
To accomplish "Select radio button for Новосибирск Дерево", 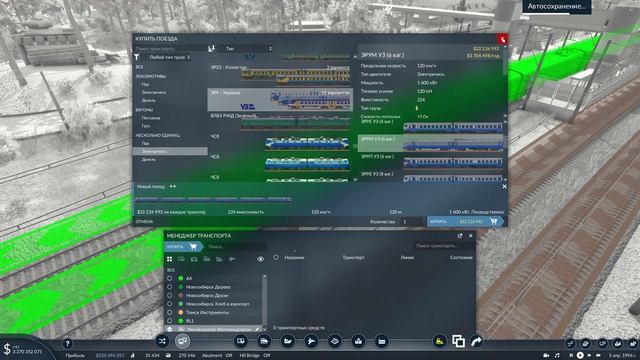I will [169, 287].
